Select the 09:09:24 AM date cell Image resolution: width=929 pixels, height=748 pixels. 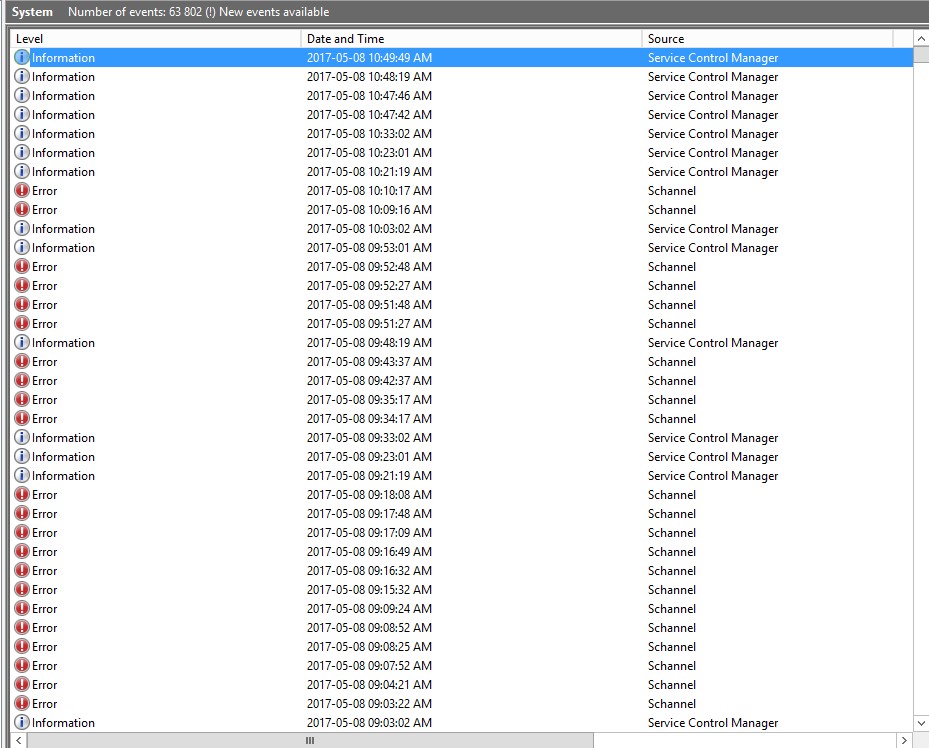pyautogui.click(x=369, y=608)
